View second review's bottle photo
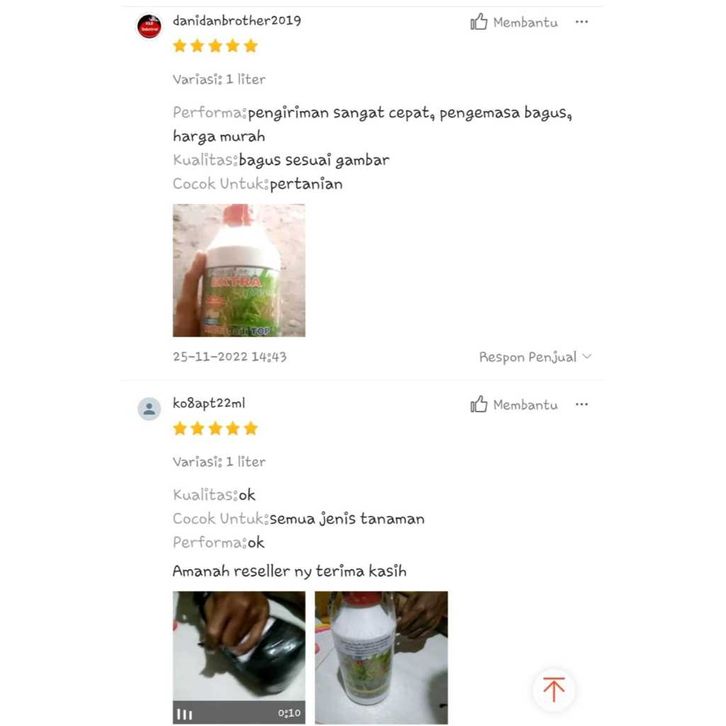This screenshot has width=726, height=726. [x=382, y=657]
